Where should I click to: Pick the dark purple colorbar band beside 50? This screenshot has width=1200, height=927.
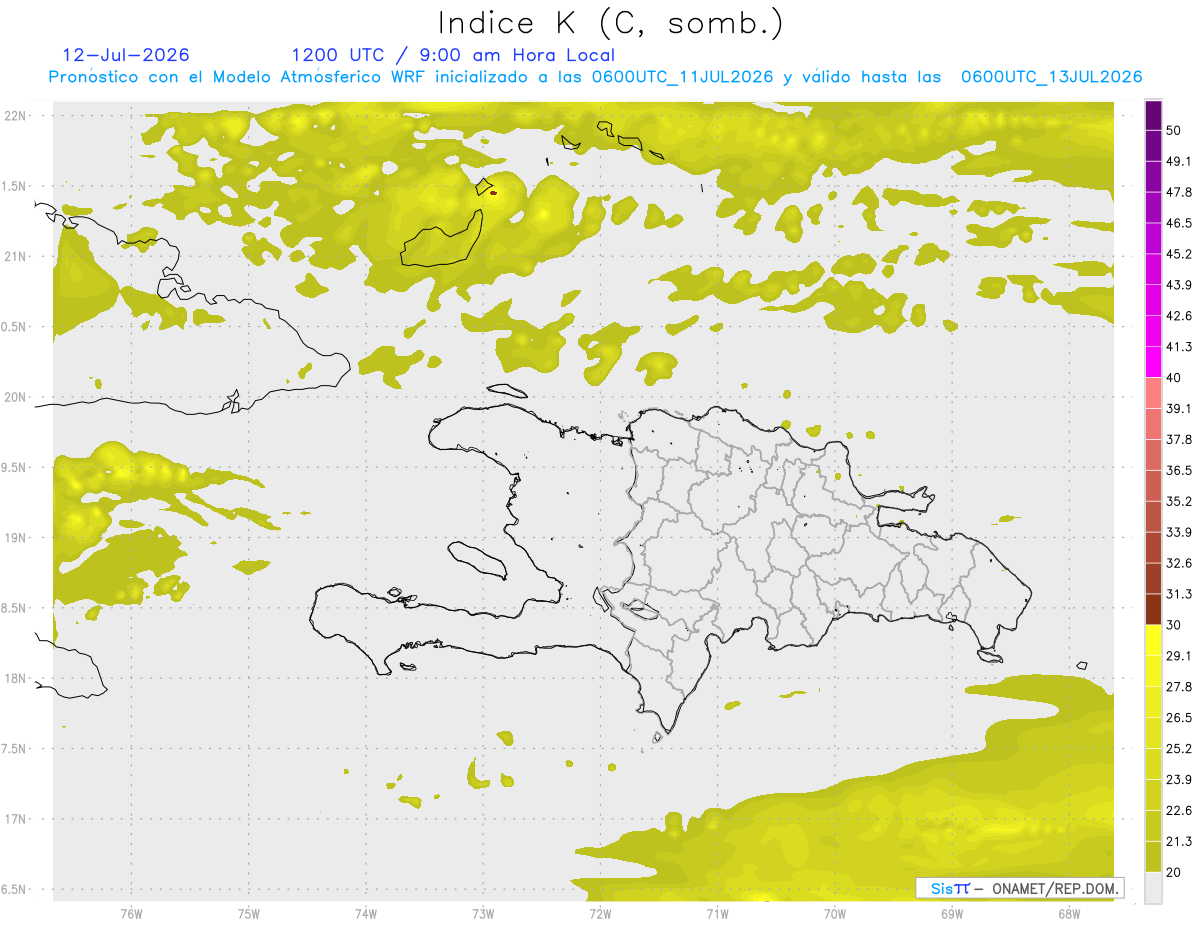(1153, 115)
